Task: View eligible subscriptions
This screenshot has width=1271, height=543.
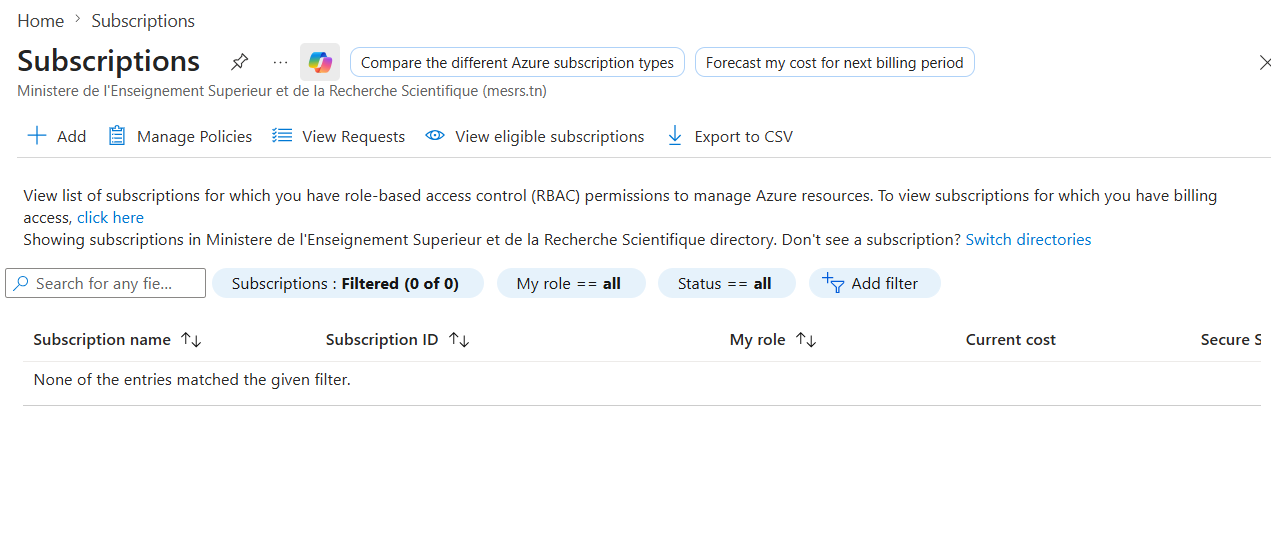Action: (535, 136)
